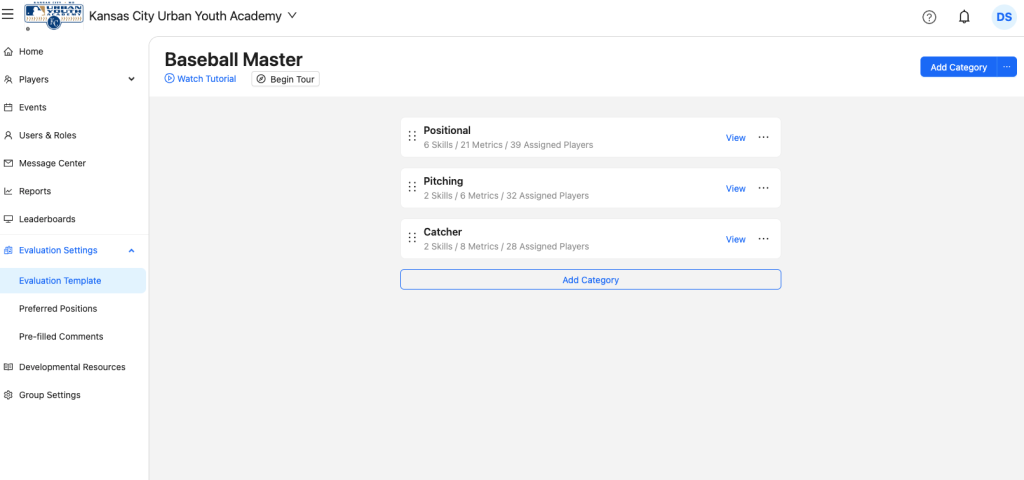This screenshot has height=480, width=1024.
Task: Click the Catcher category drag handle
Action: click(412, 239)
